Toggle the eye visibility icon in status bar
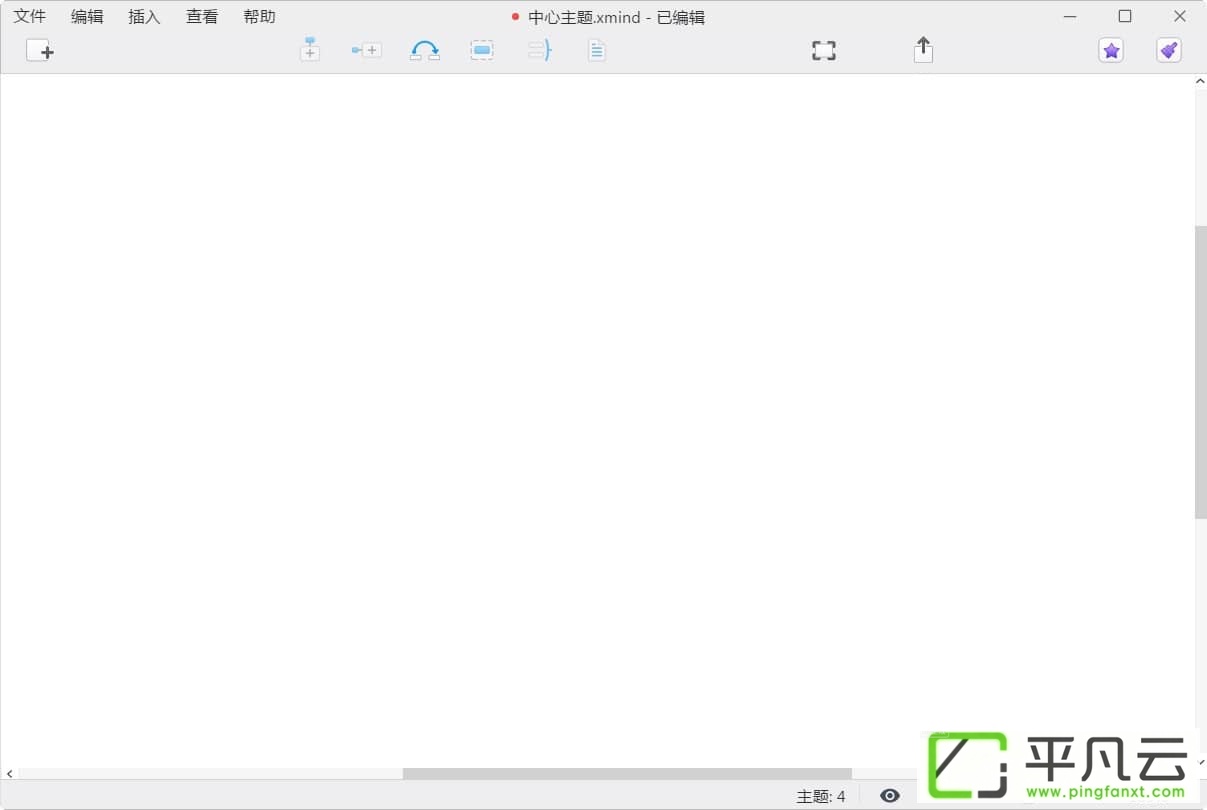The width and height of the screenshot is (1207, 810). [x=890, y=796]
